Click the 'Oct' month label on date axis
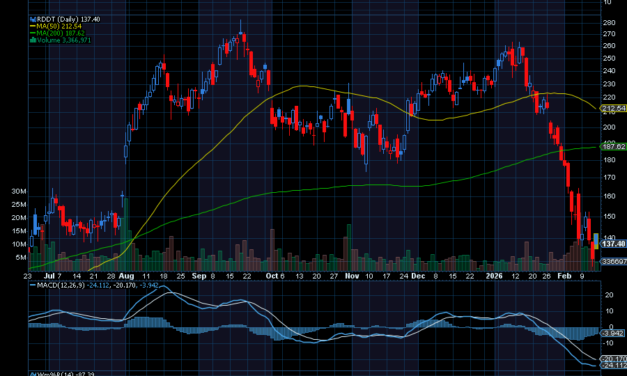This screenshot has width=627, height=376. click(272, 276)
